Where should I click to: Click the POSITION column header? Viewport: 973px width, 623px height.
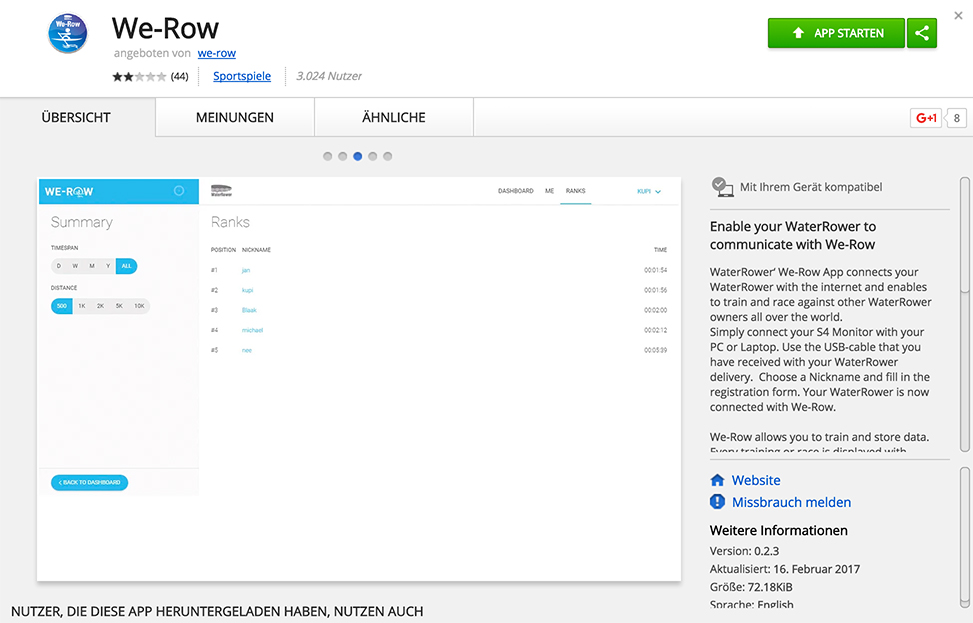click(x=223, y=250)
